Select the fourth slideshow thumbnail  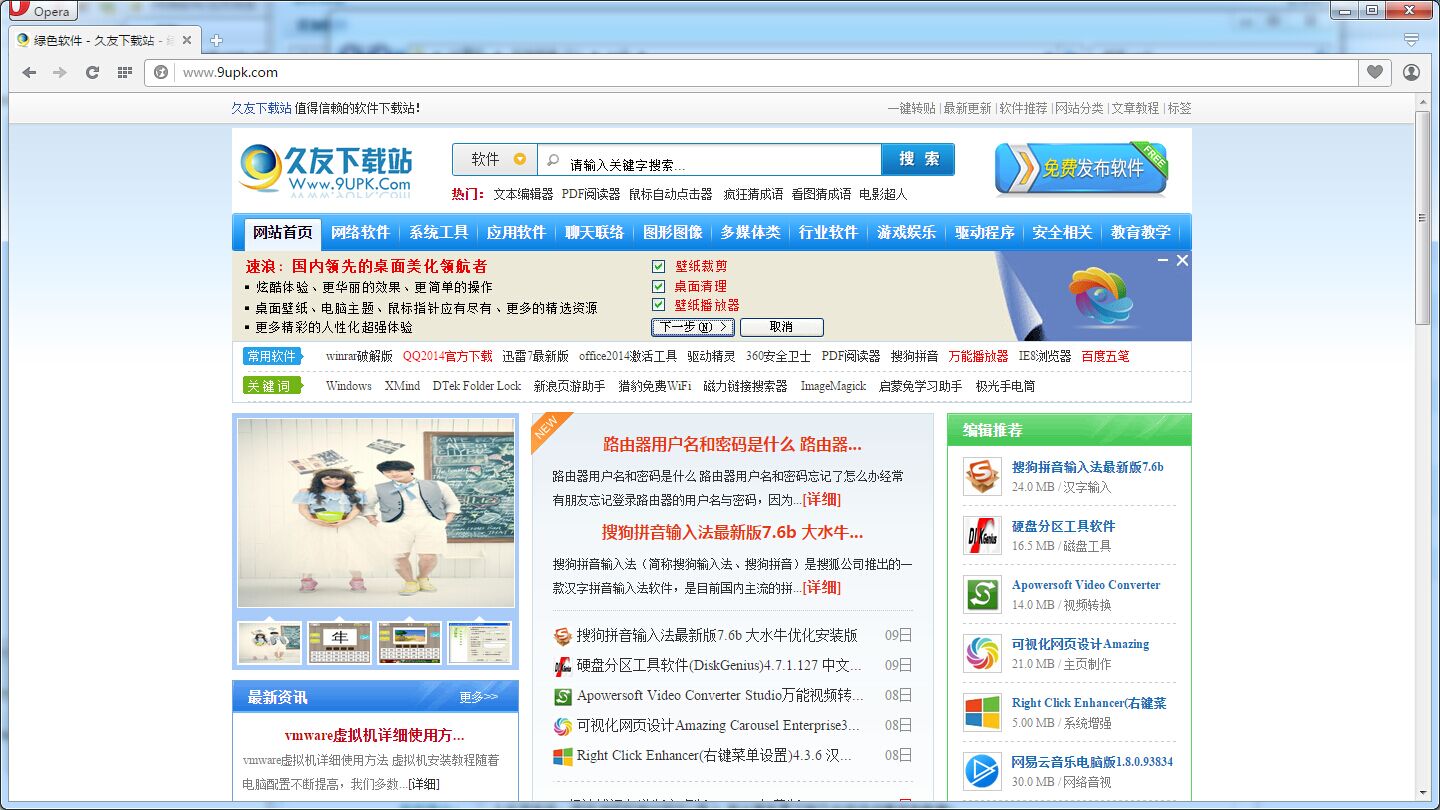479,642
